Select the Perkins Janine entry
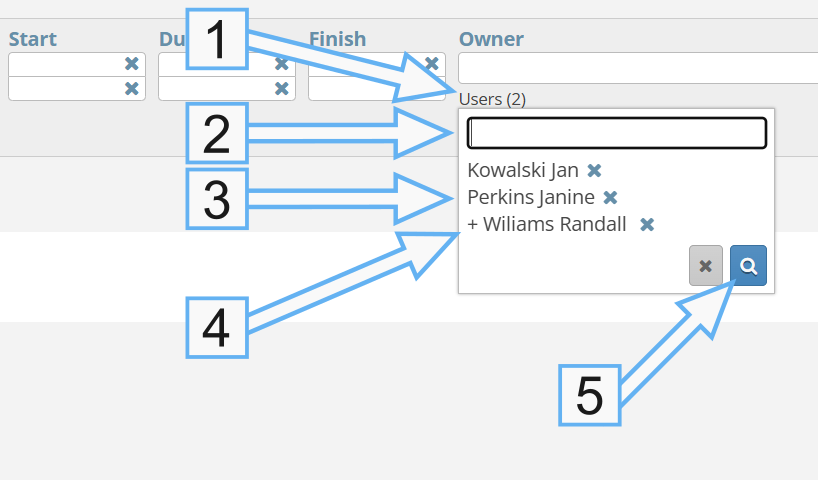The height and width of the screenshot is (480, 818). coord(530,197)
